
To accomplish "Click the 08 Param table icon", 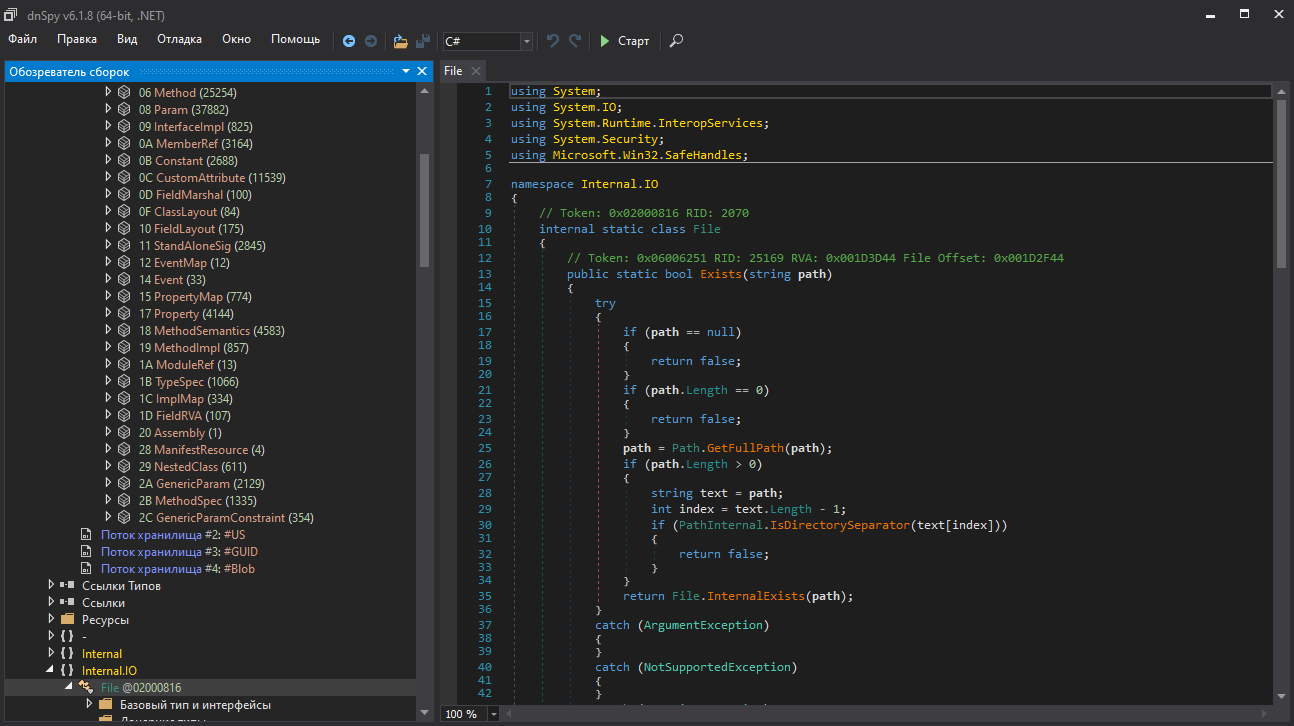I will pos(125,110).
